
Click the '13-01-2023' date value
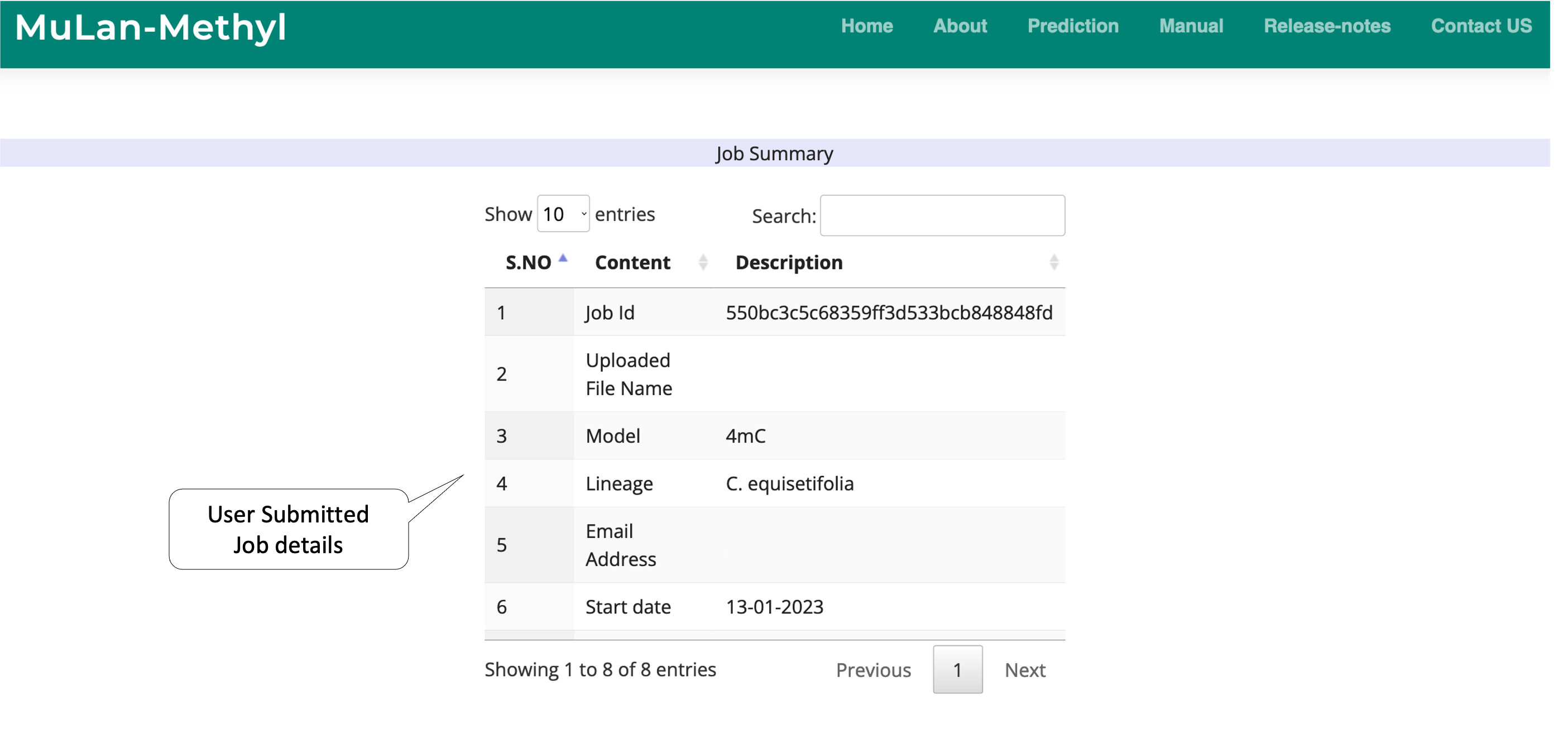point(774,607)
